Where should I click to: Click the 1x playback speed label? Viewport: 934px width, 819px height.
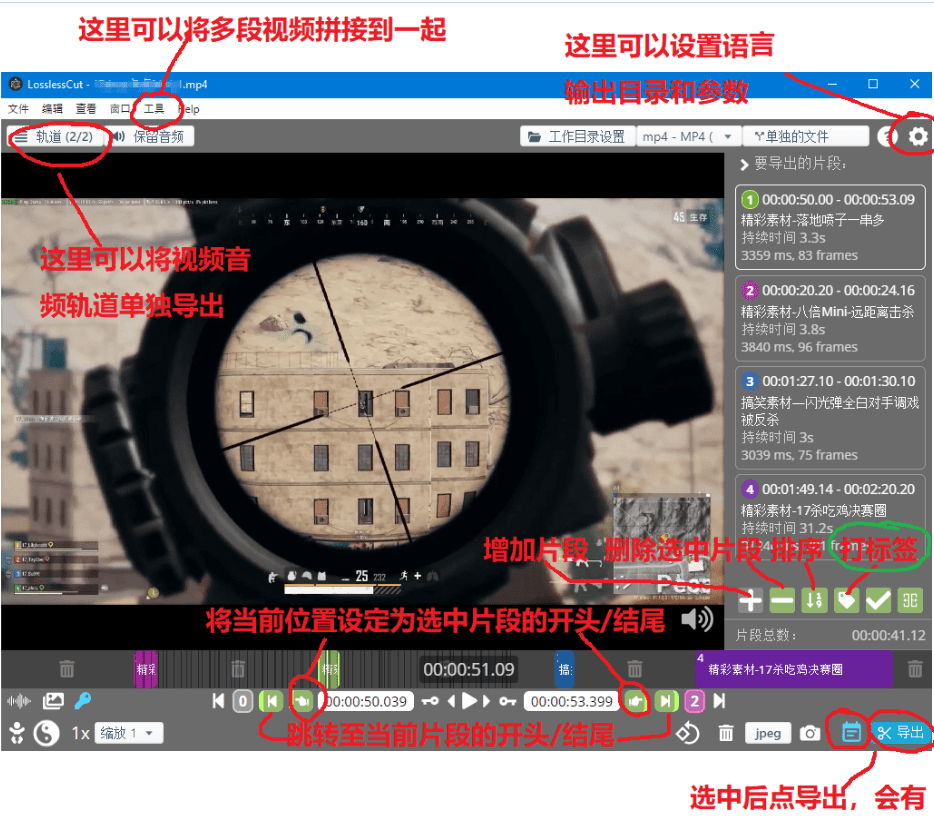pos(80,733)
